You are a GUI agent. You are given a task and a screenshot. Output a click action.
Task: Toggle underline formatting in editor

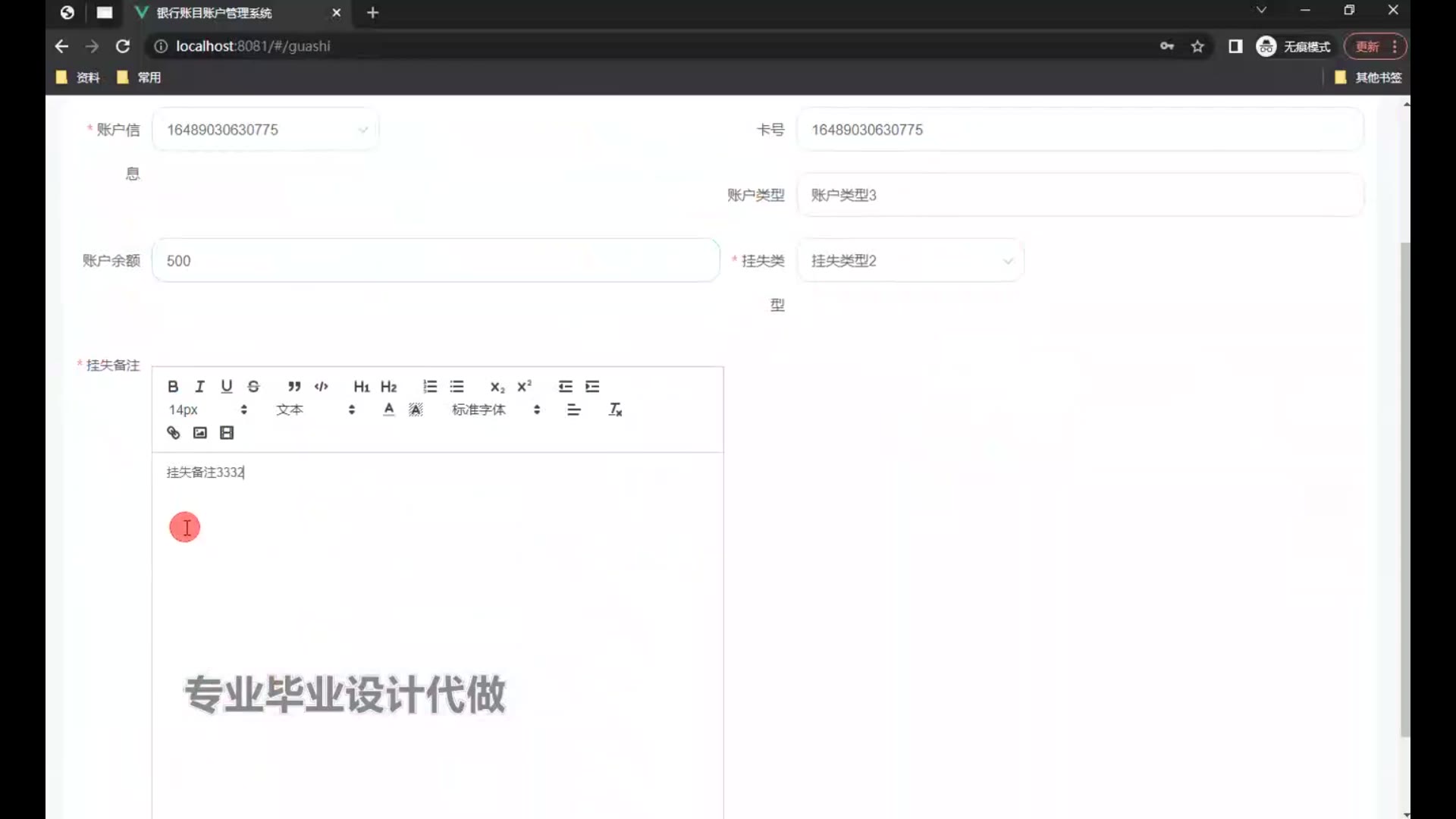[226, 387]
